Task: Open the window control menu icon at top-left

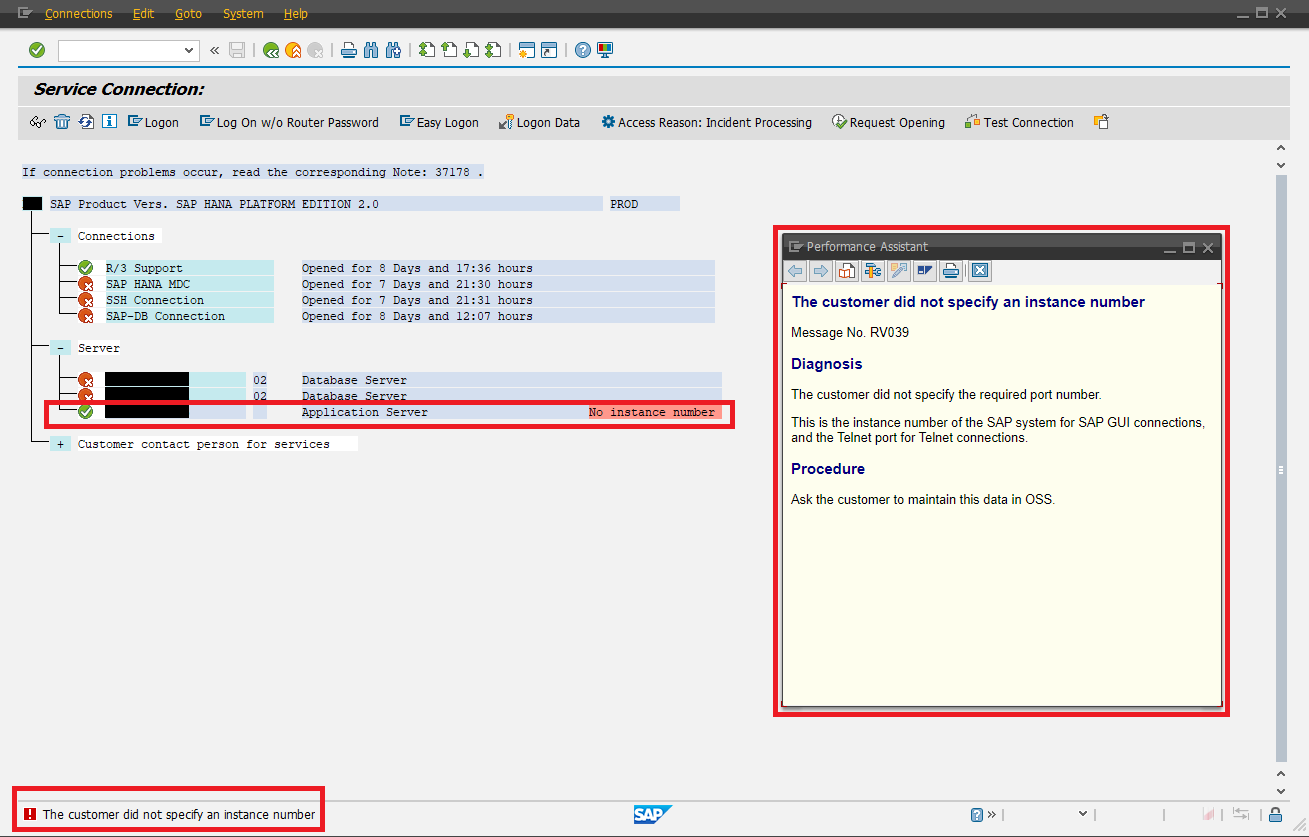Action: pyautogui.click(x=25, y=14)
